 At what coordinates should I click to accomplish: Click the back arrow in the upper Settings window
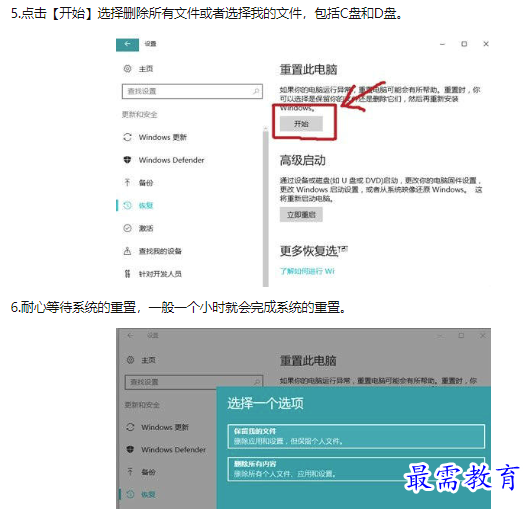point(127,44)
